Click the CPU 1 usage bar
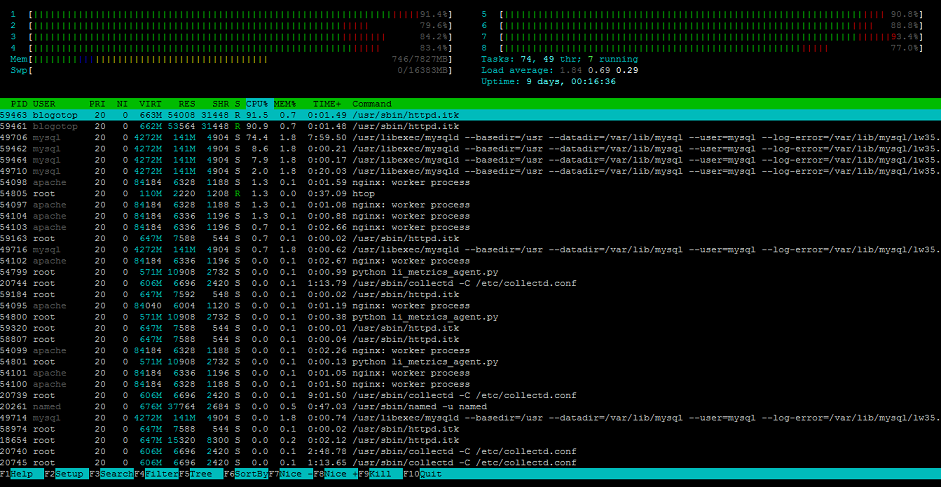 [x=231, y=14]
